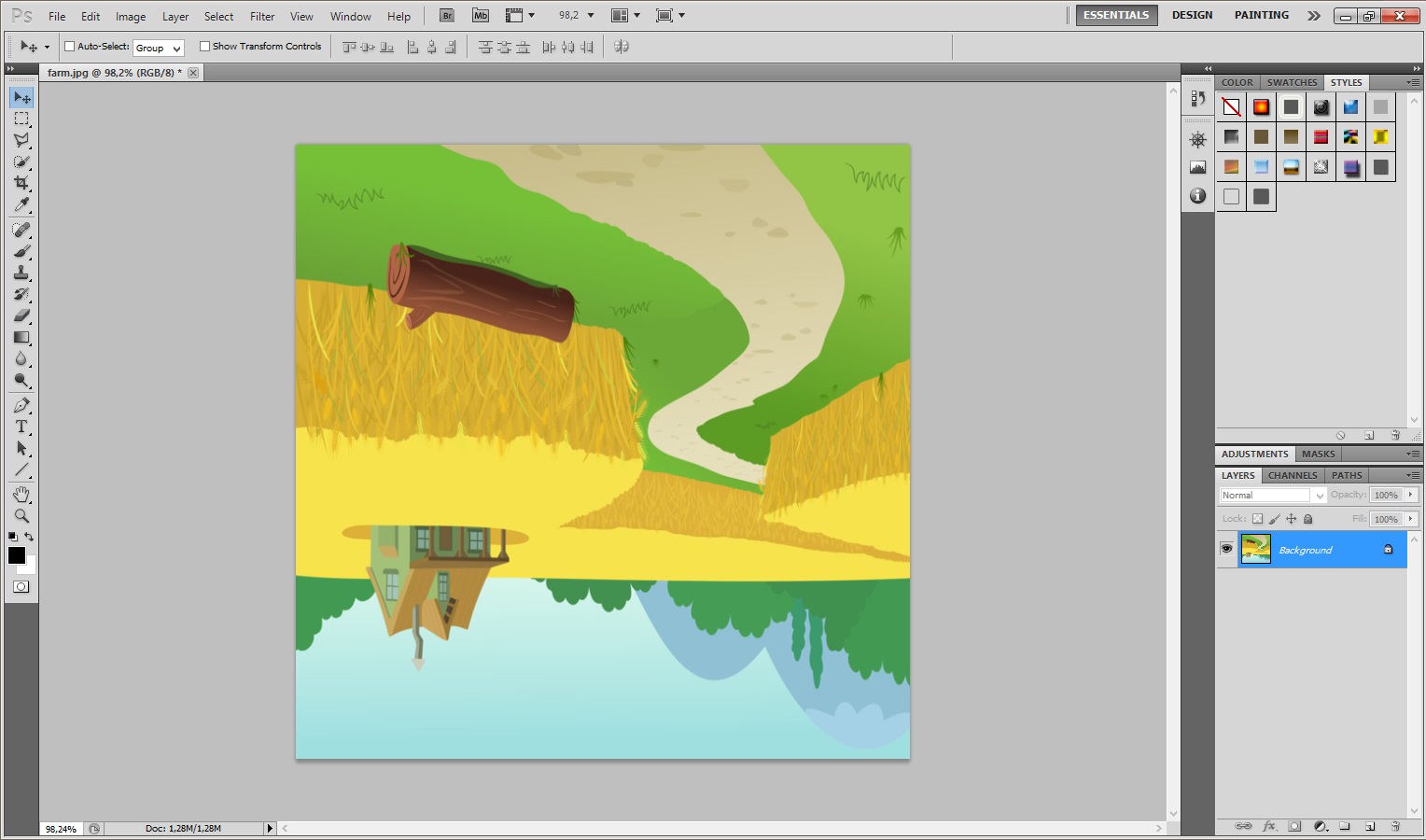Screen dimensions: 1426x840
Task: Switch to the Painting workspace
Action: (x=1261, y=15)
